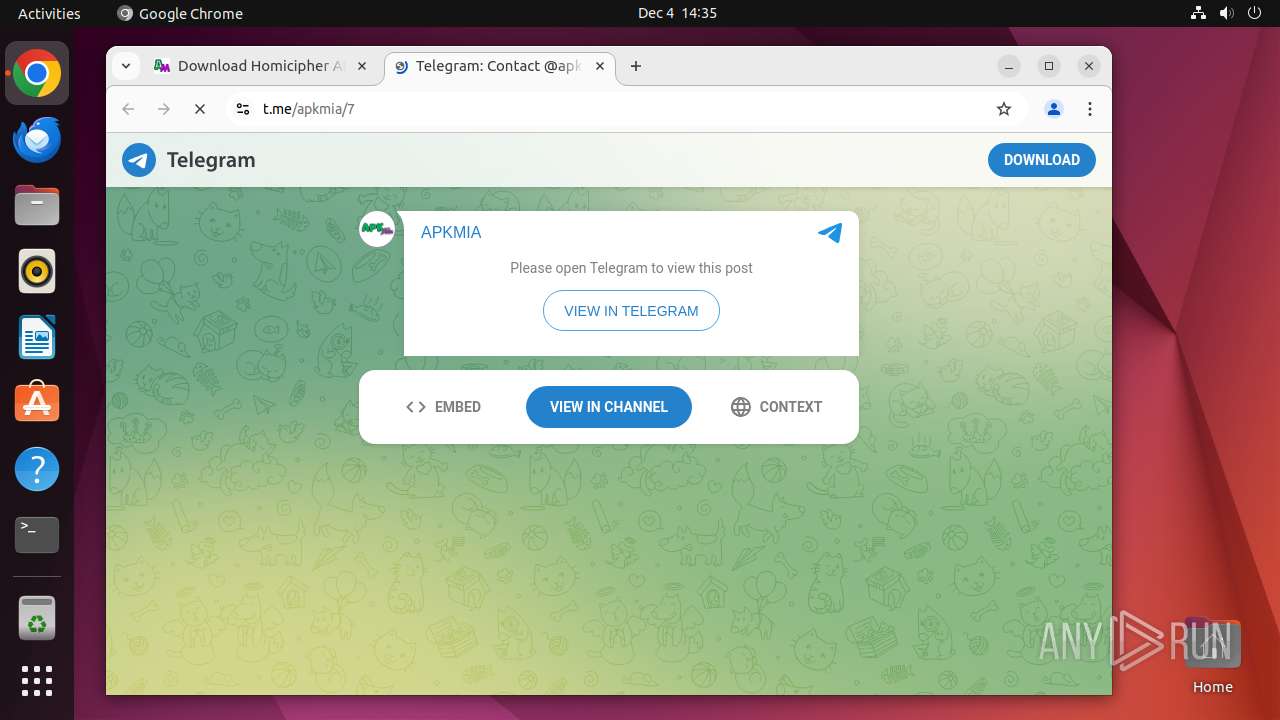The width and height of the screenshot is (1280, 720).
Task: View site information icon in address bar
Action: (x=242, y=109)
